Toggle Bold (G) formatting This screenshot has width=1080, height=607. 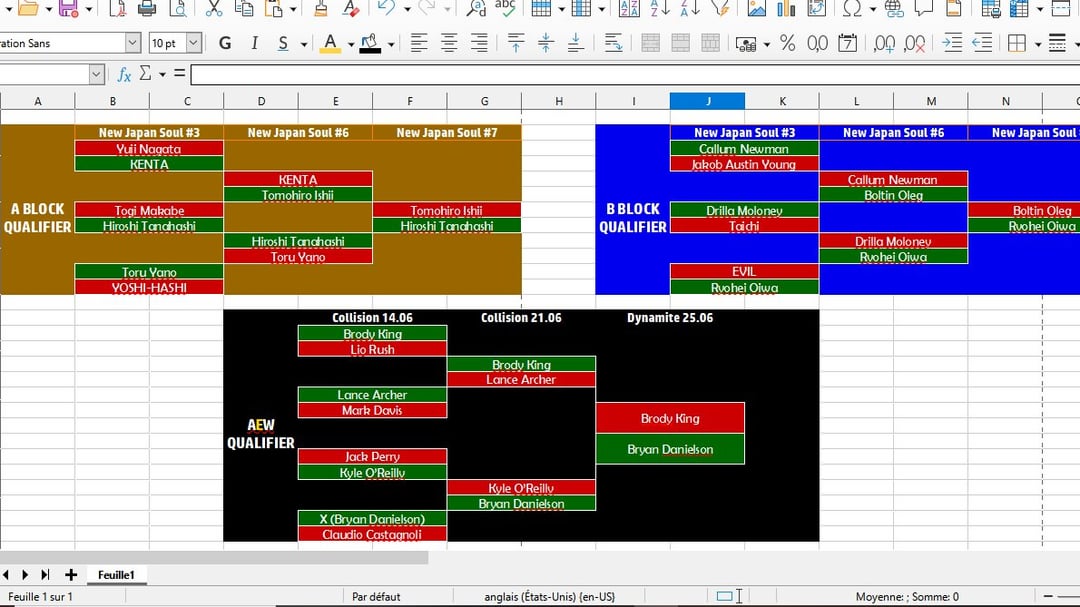225,43
